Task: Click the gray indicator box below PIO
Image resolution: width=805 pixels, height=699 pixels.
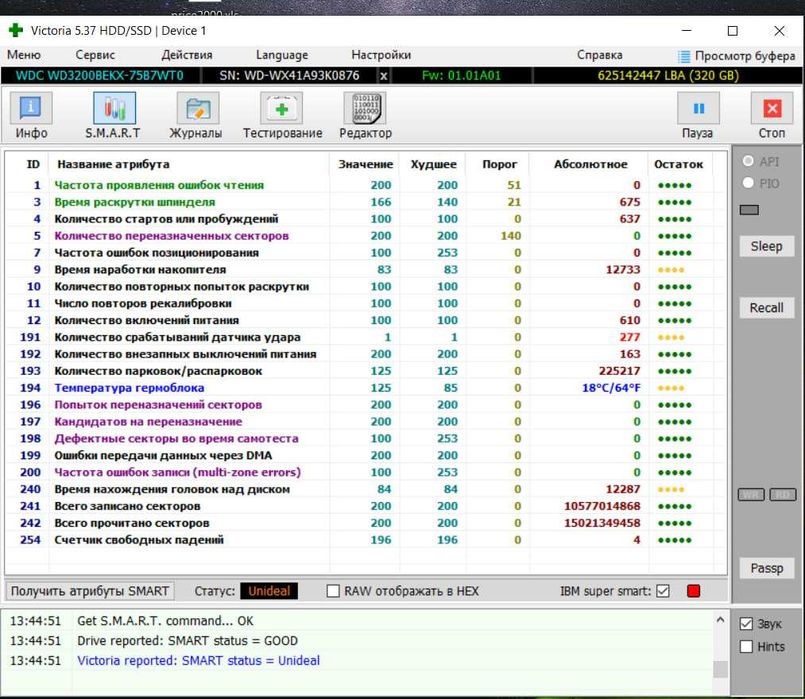Action: pos(749,210)
